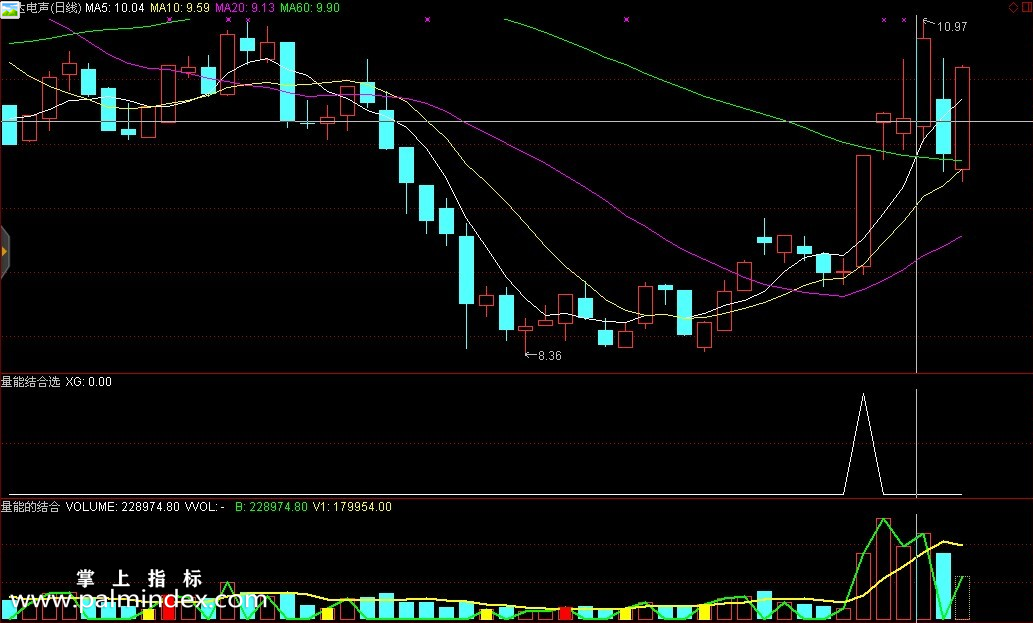The image size is (1033, 623).
Task: Click the 10.97 high price label
Action: tap(952, 27)
